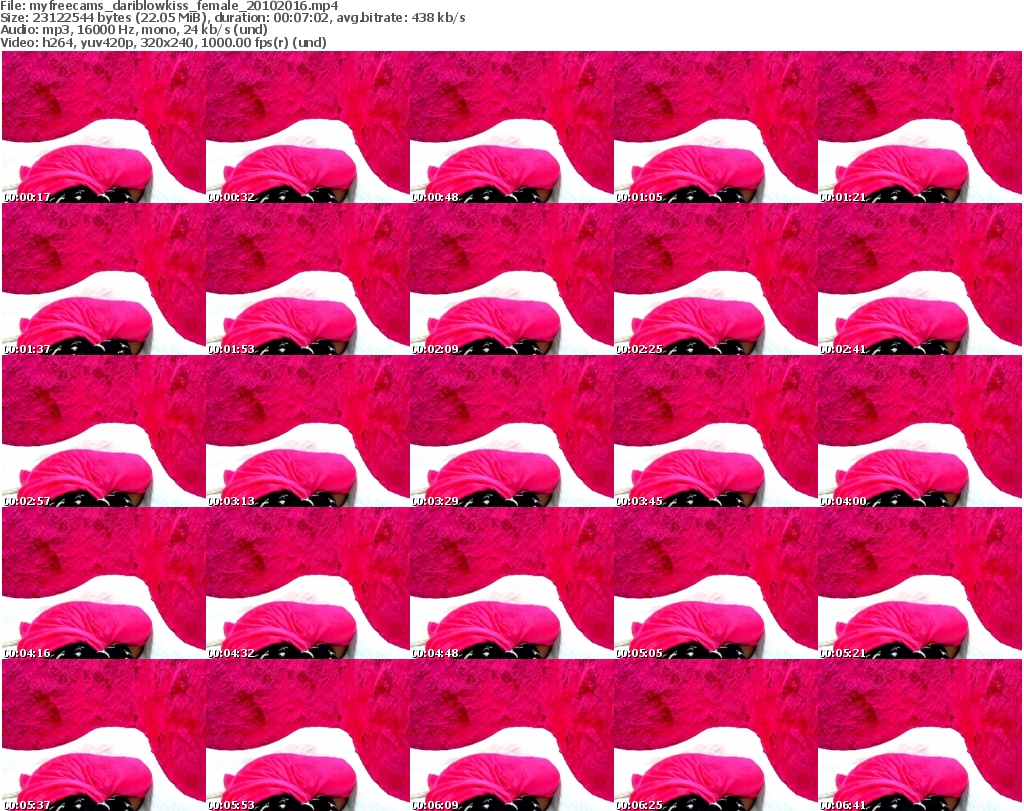
Task: Open the frame at 00:02:41
Action: 920,279
